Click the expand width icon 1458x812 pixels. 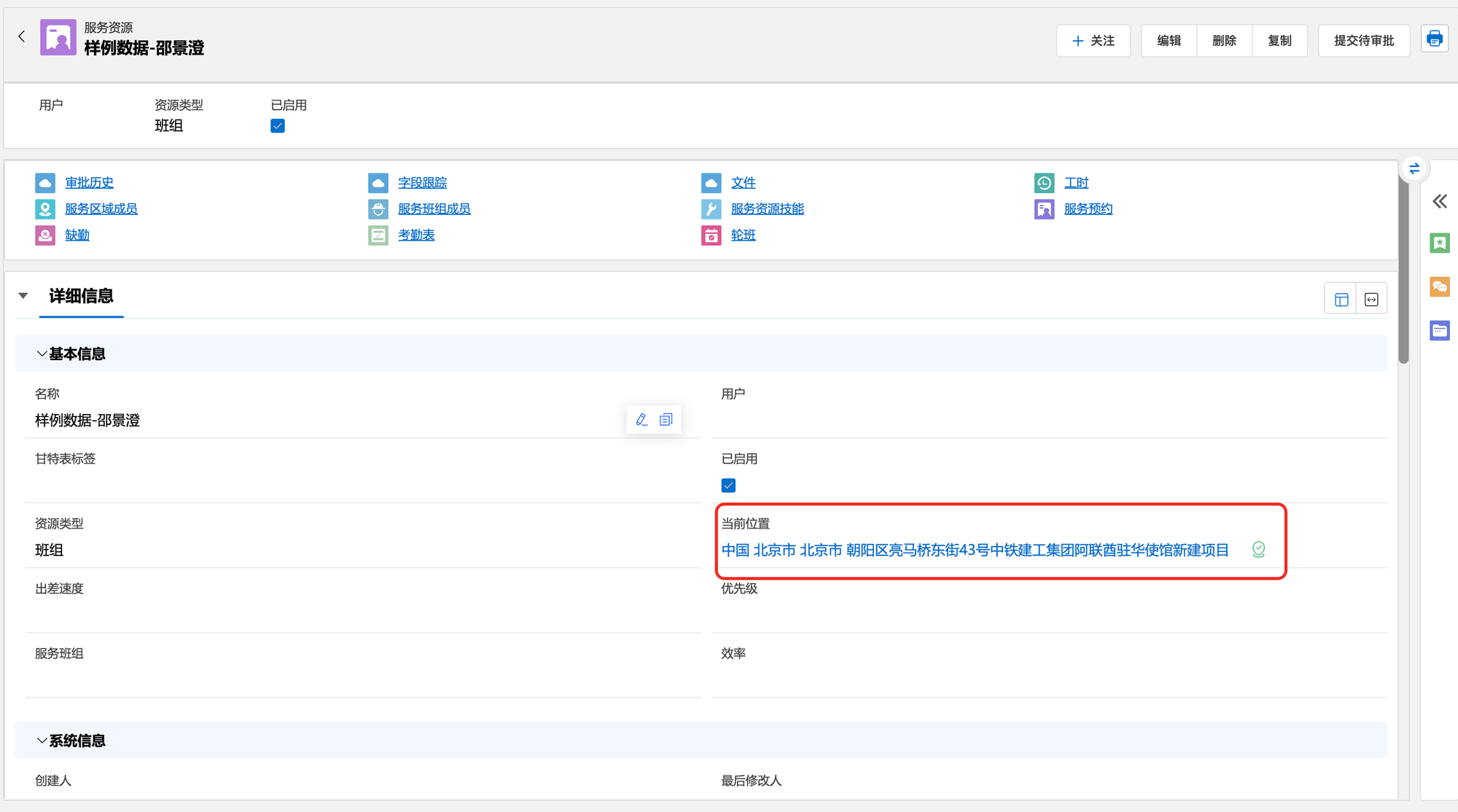pyautogui.click(x=1371, y=300)
